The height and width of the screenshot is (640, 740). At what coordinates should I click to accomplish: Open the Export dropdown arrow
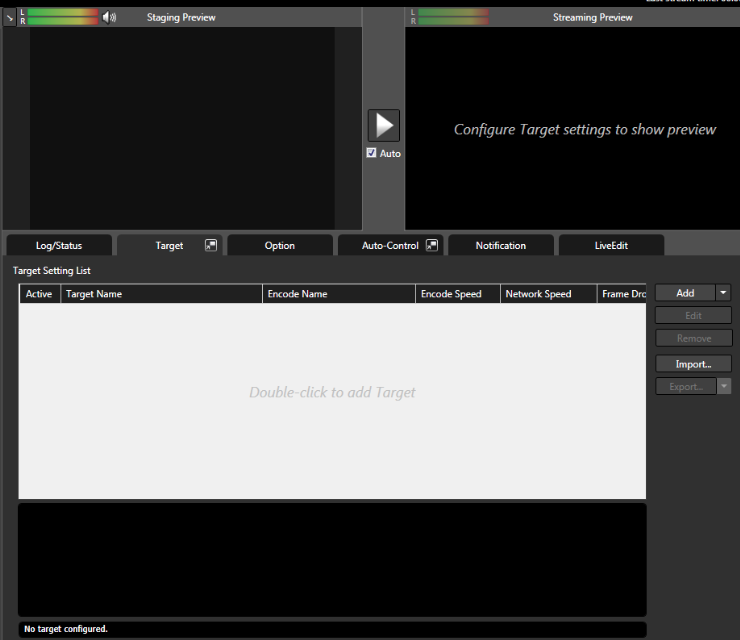(724, 386)
